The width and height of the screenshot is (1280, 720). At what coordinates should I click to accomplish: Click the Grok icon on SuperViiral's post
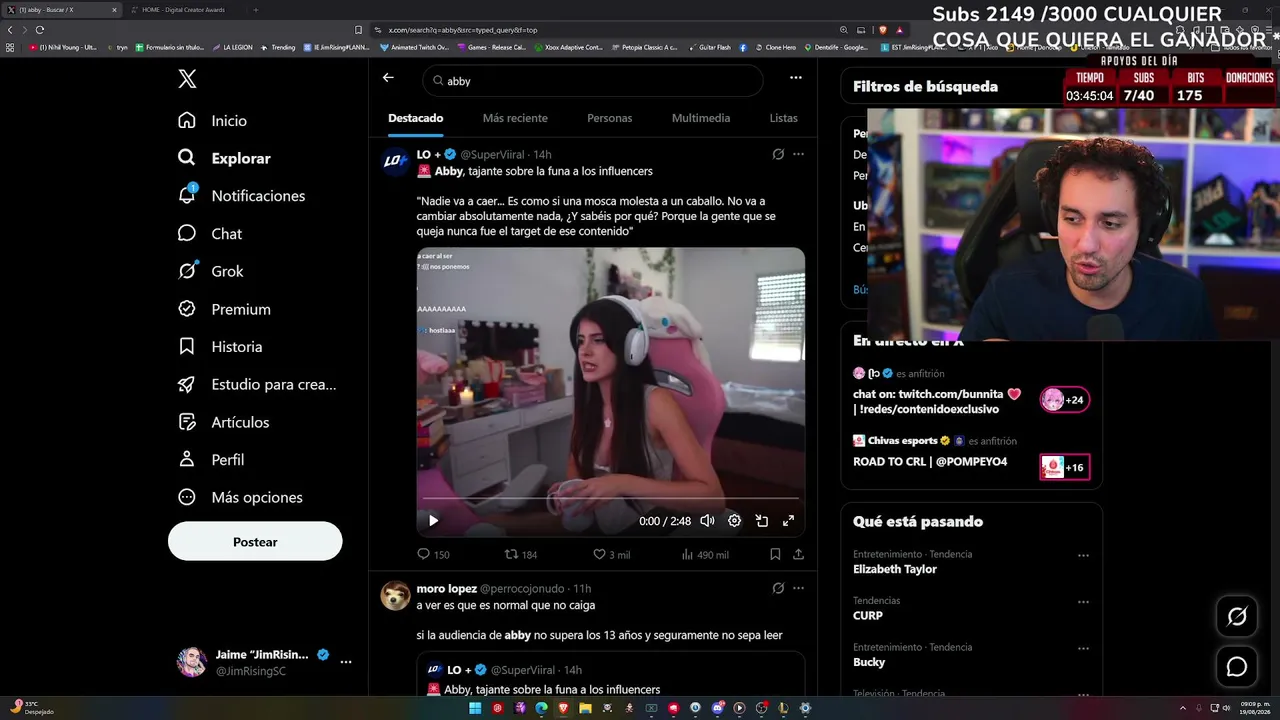pyautogui.click(x=778, y=154)
